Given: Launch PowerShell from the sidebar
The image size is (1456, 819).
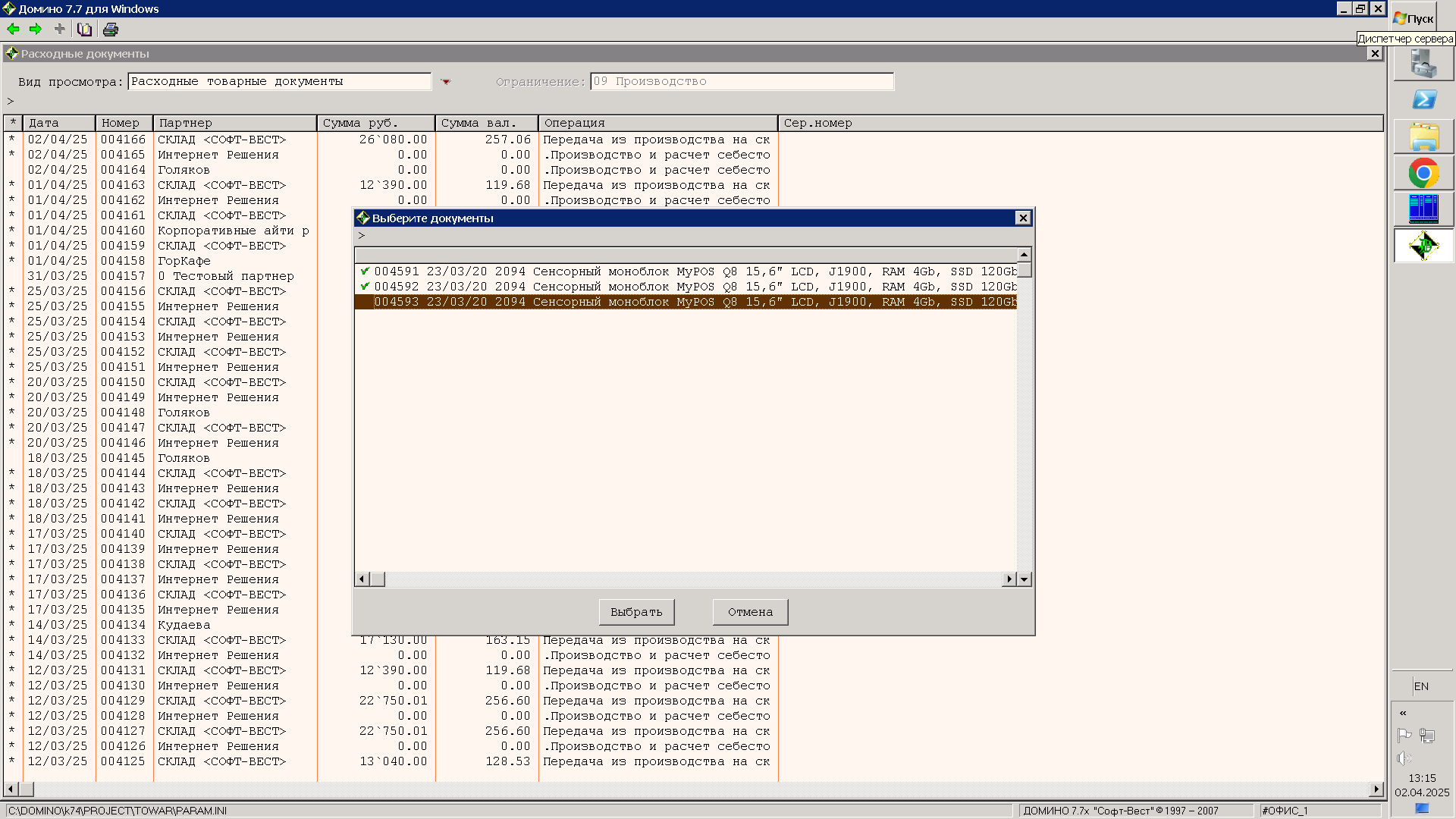Looking at the screenshot, I should (1423, 99).
